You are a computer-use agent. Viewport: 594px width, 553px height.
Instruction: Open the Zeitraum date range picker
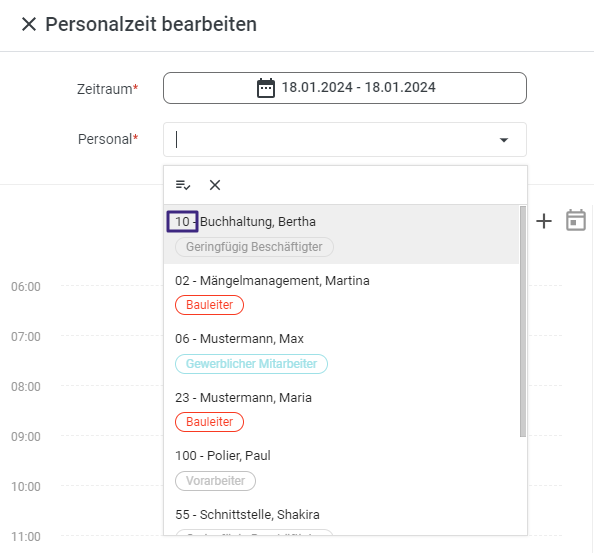point(345,88)
